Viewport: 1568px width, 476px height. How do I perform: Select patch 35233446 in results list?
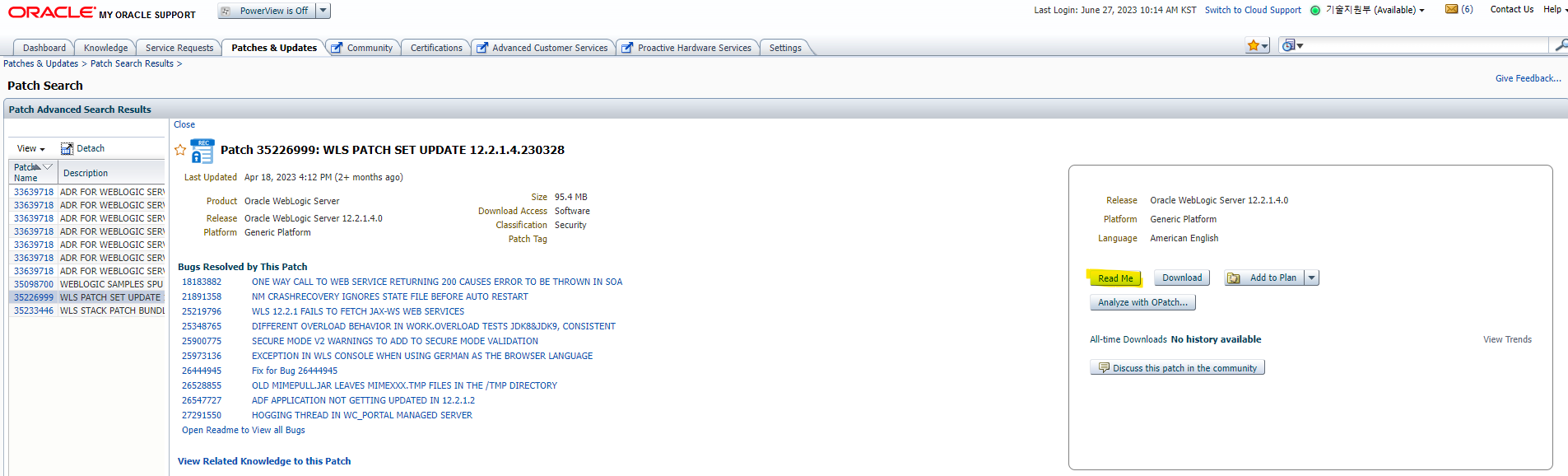coord(34,310)
